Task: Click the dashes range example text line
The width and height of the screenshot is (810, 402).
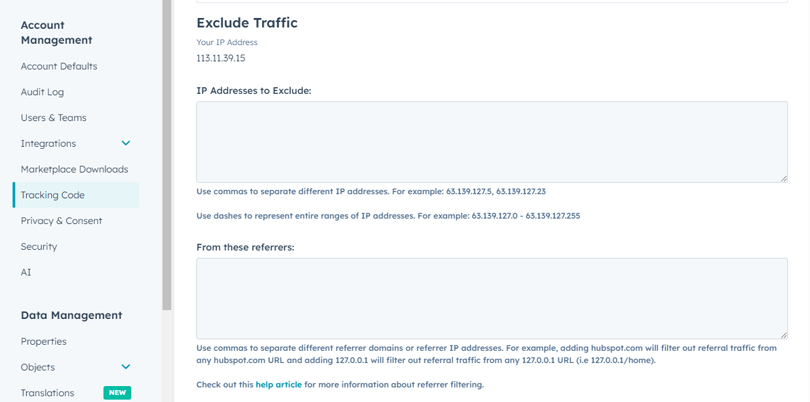Action: coord(388,216)
